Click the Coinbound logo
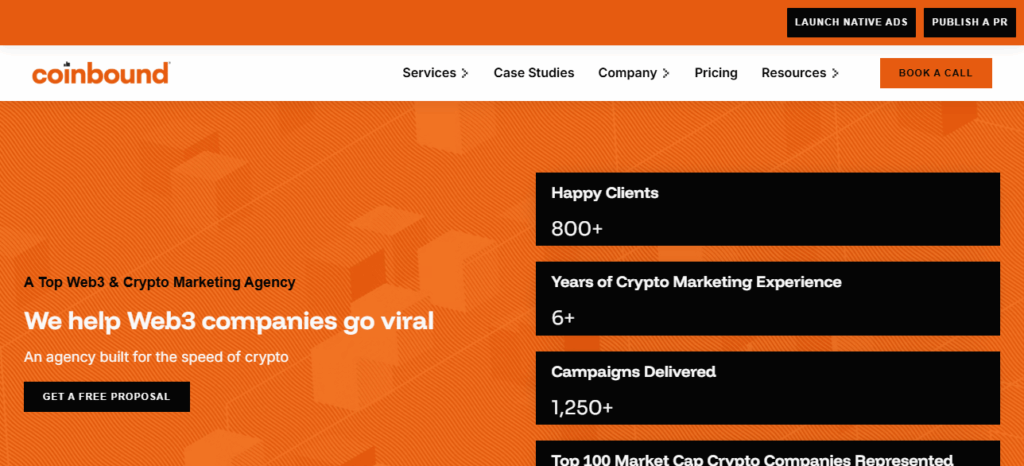1024x466 pixels. click(100, 73)
